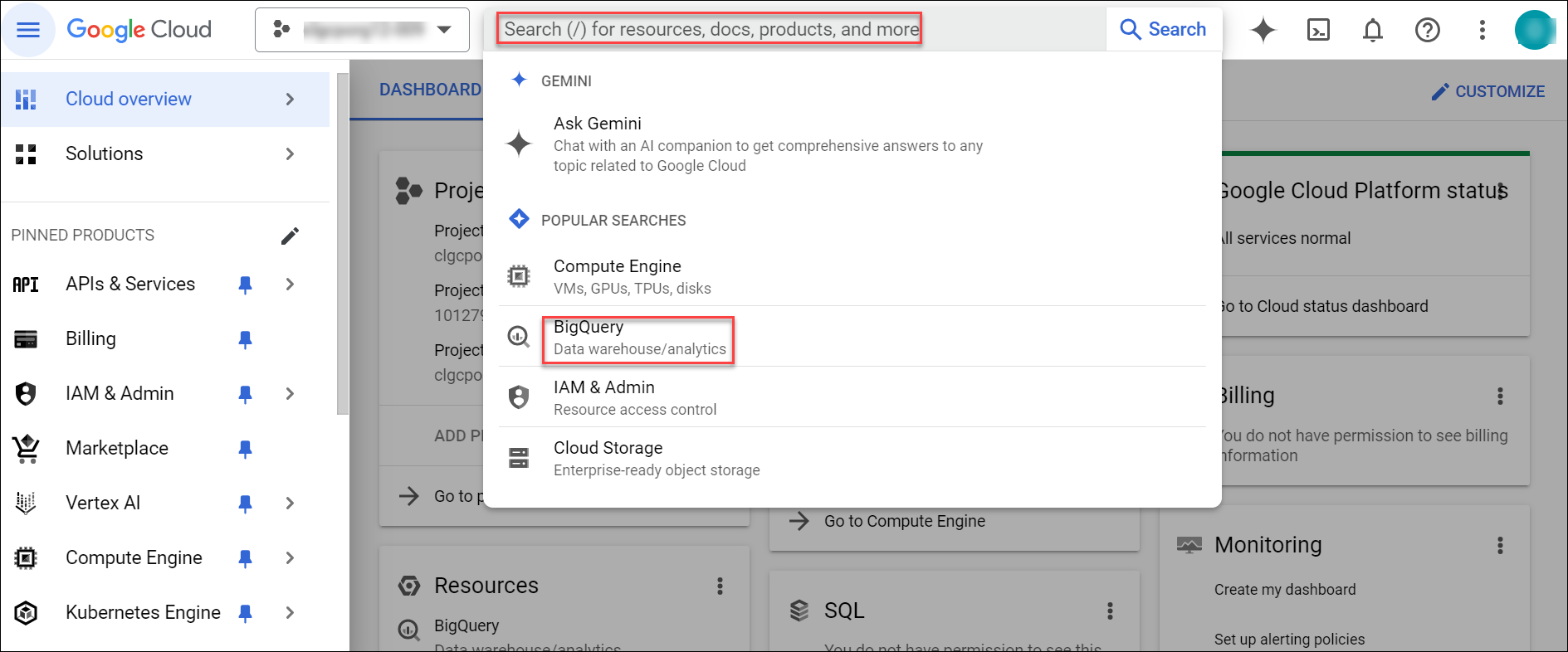Viewport: 1568px width, 652px height.
Task: Expand the Solutions submenu arrow
Action: pyautogui.click(x=290, y=154)
